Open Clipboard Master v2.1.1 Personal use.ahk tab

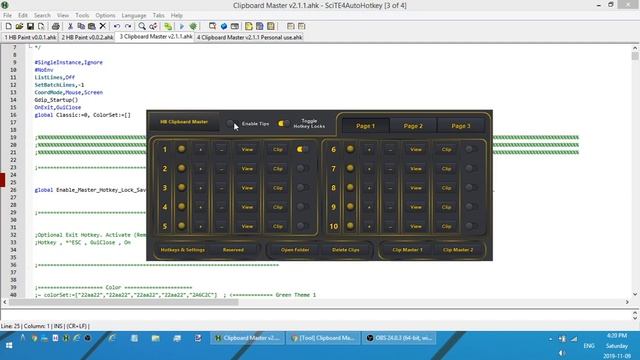pos(249,37)
